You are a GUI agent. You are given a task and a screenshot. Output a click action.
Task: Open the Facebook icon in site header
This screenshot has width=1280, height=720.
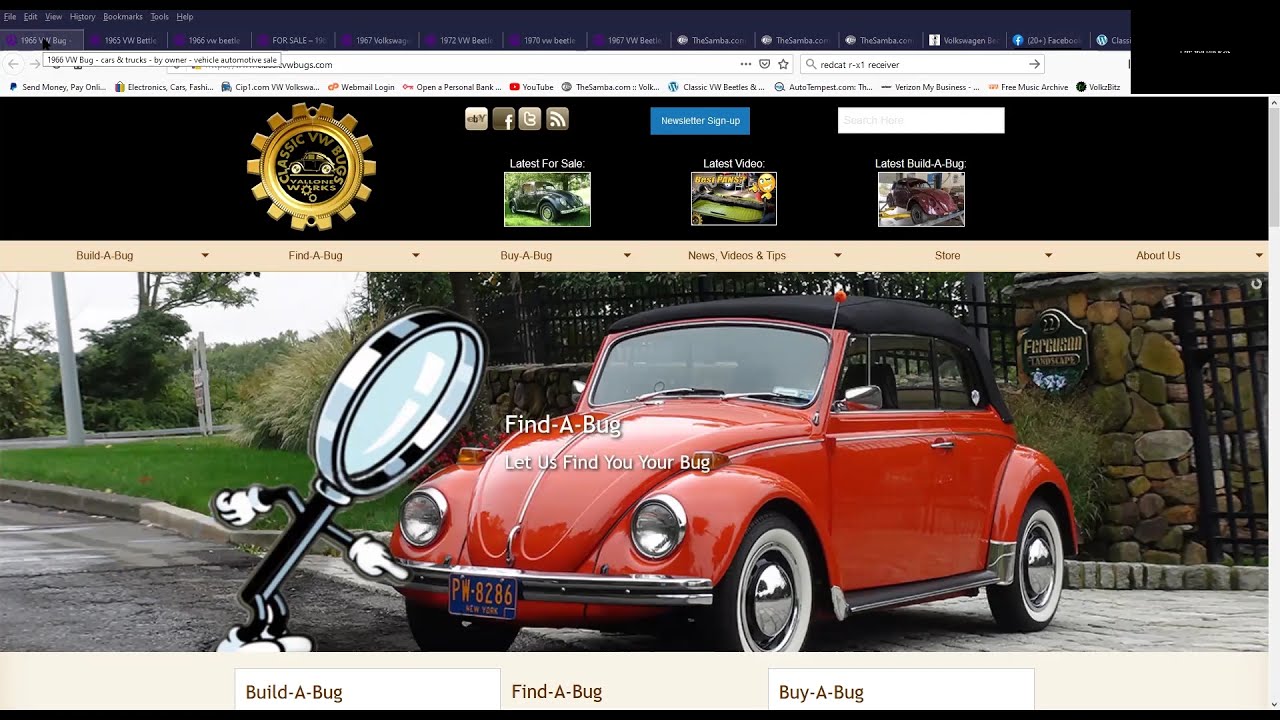(x=503, y=119)
